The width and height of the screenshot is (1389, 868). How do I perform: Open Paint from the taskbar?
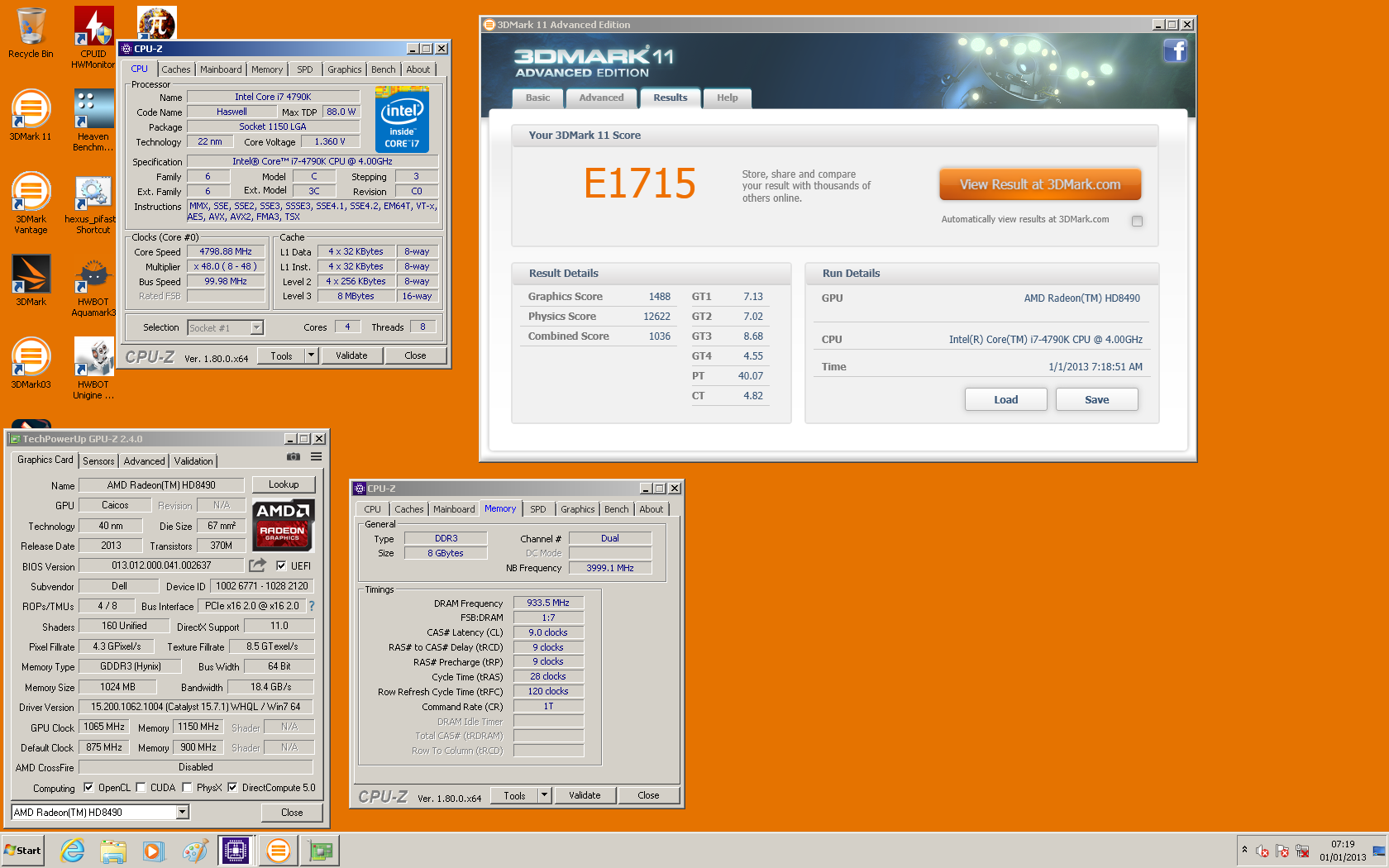pyautogui.click(x=195, y=850)
